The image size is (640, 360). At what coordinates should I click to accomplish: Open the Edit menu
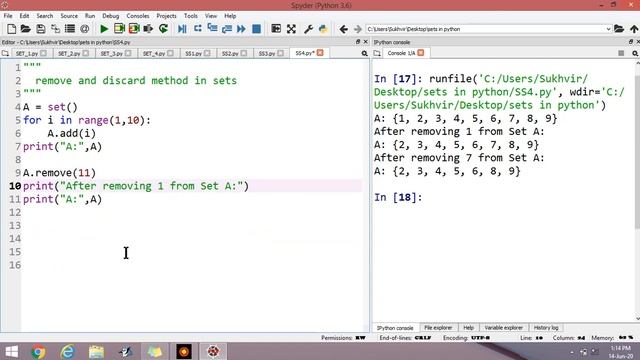(x=24, y=16)
